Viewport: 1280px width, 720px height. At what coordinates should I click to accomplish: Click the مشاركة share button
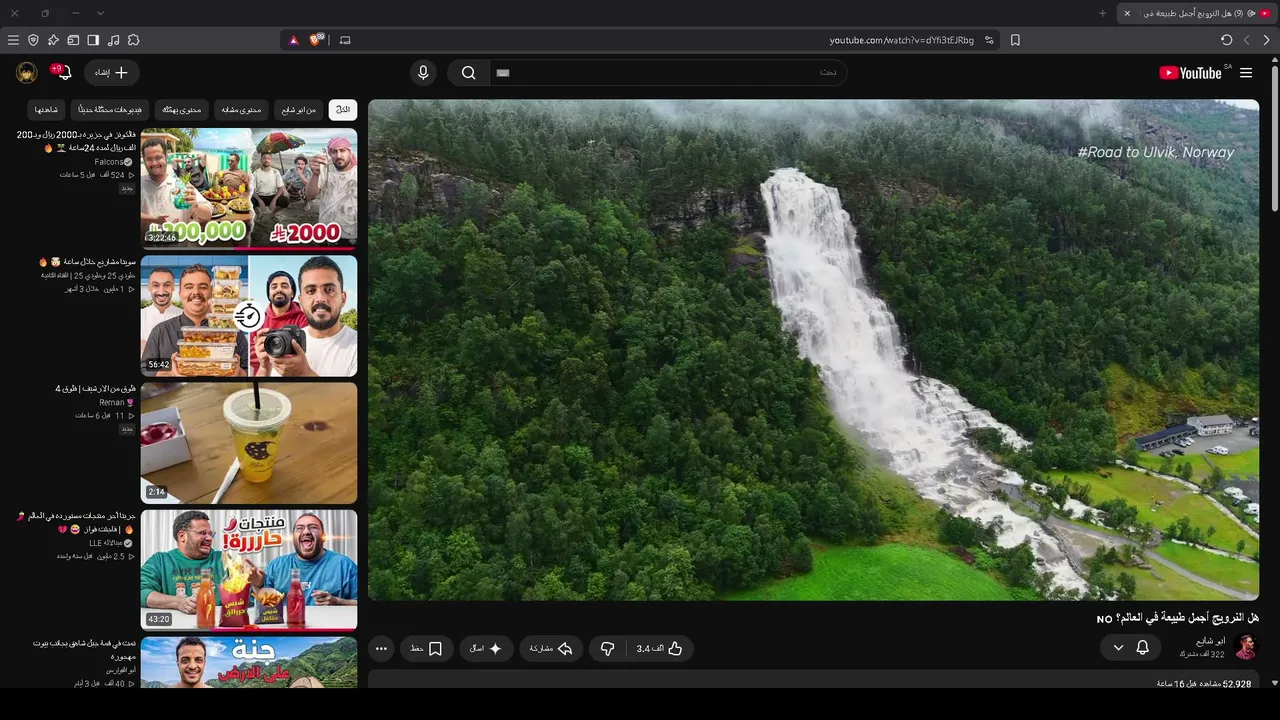coord(551,649)
